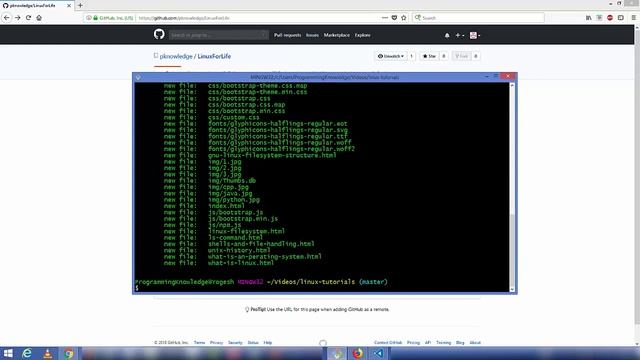The height and width of the screenshot is (360, 640).
Task: Open the browser home page
Action: pyautogui.click(x=39, y=18)
